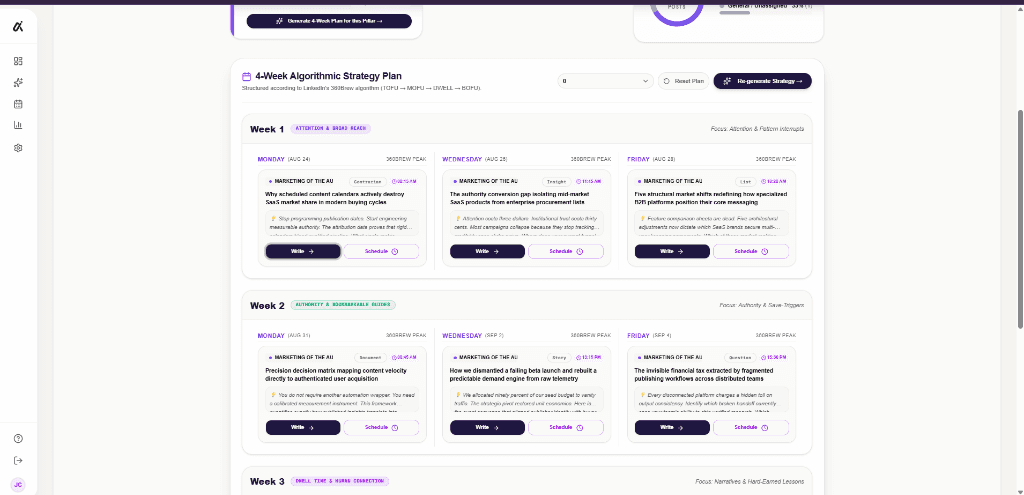This screenshot has height=495, width=1024.
Task: Open the JC user avatar
Action: 18,485
